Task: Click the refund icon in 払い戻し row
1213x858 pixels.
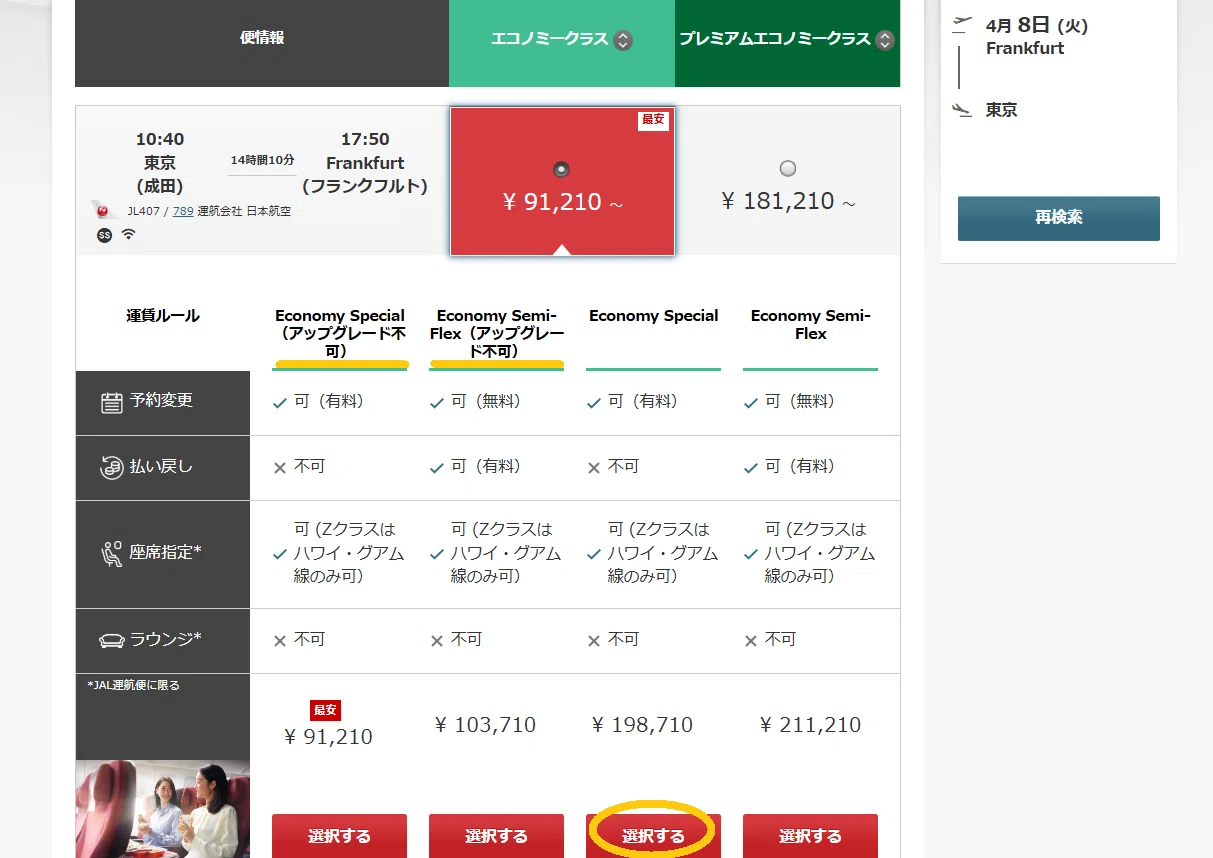Action: click(x=112, y=467)
